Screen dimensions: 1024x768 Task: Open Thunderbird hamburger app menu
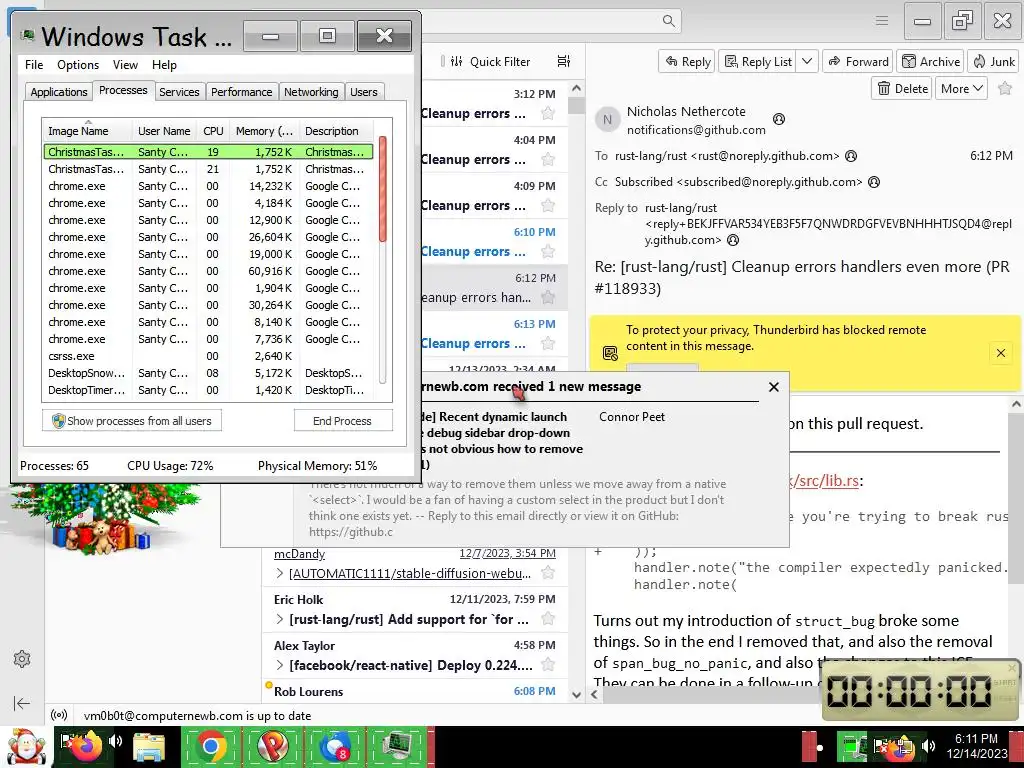(x=882, y=21)
